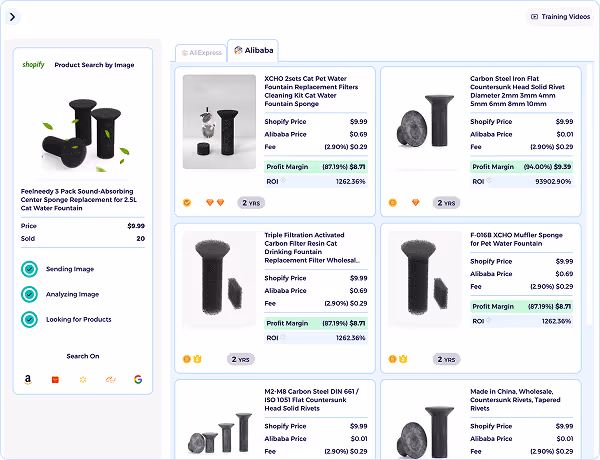The height and width of the screenshot is (460, 600).
Task: Open F-0168 XCHO Muffler Sponge title
Action: tap(516, 239)
